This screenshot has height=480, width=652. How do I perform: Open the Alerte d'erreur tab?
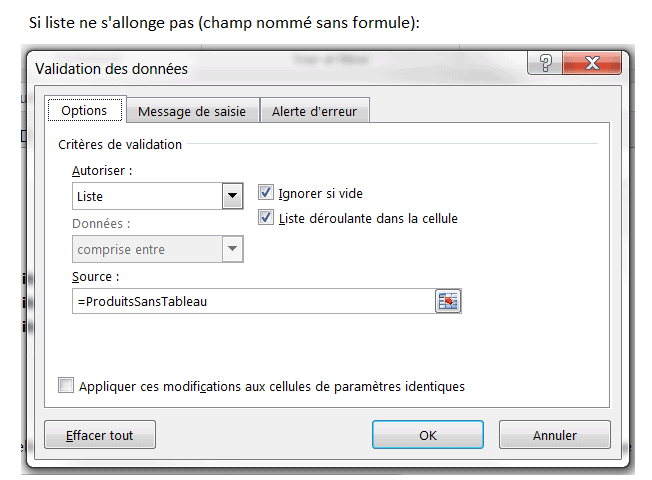point(314,112)
